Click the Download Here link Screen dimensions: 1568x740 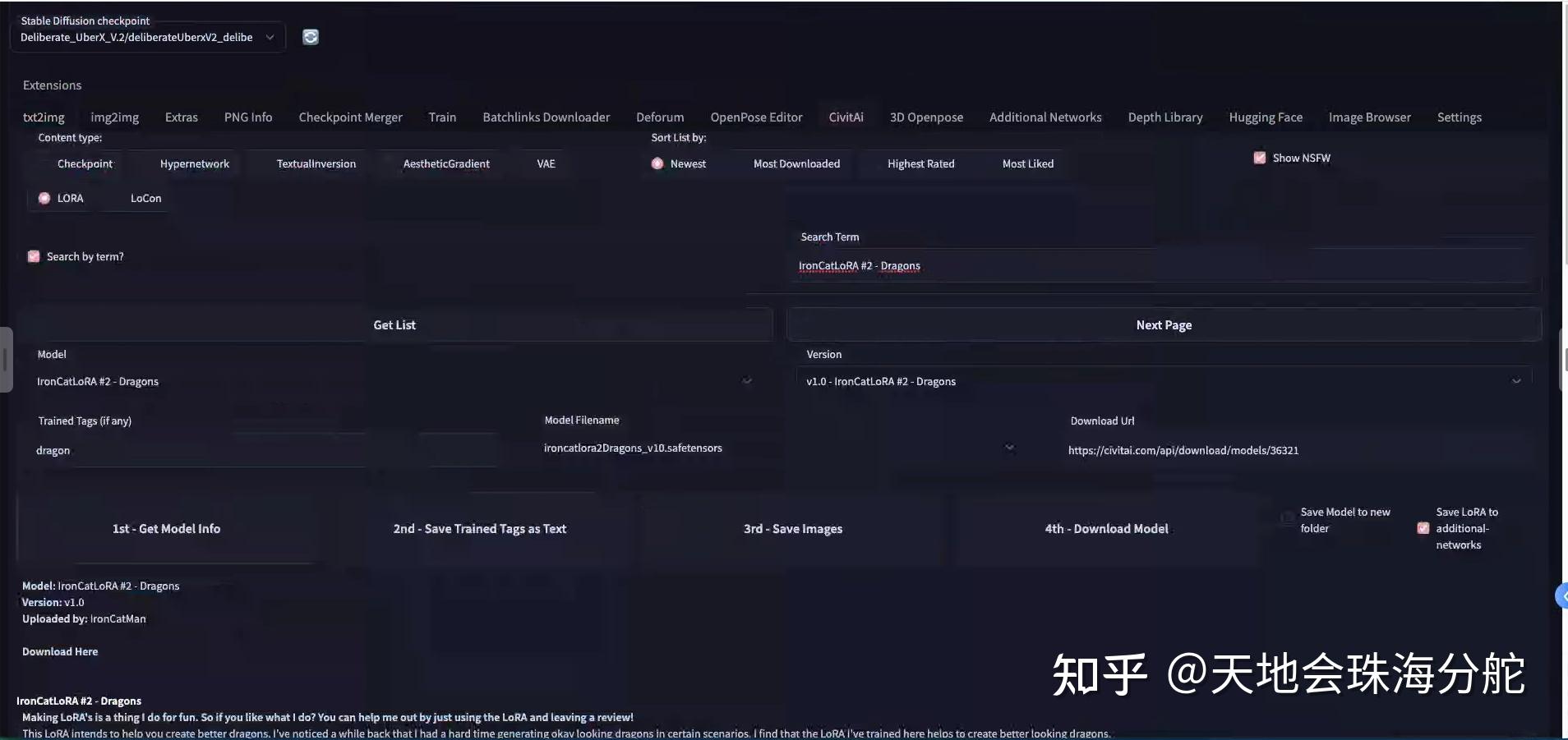[x=59, y=651]
